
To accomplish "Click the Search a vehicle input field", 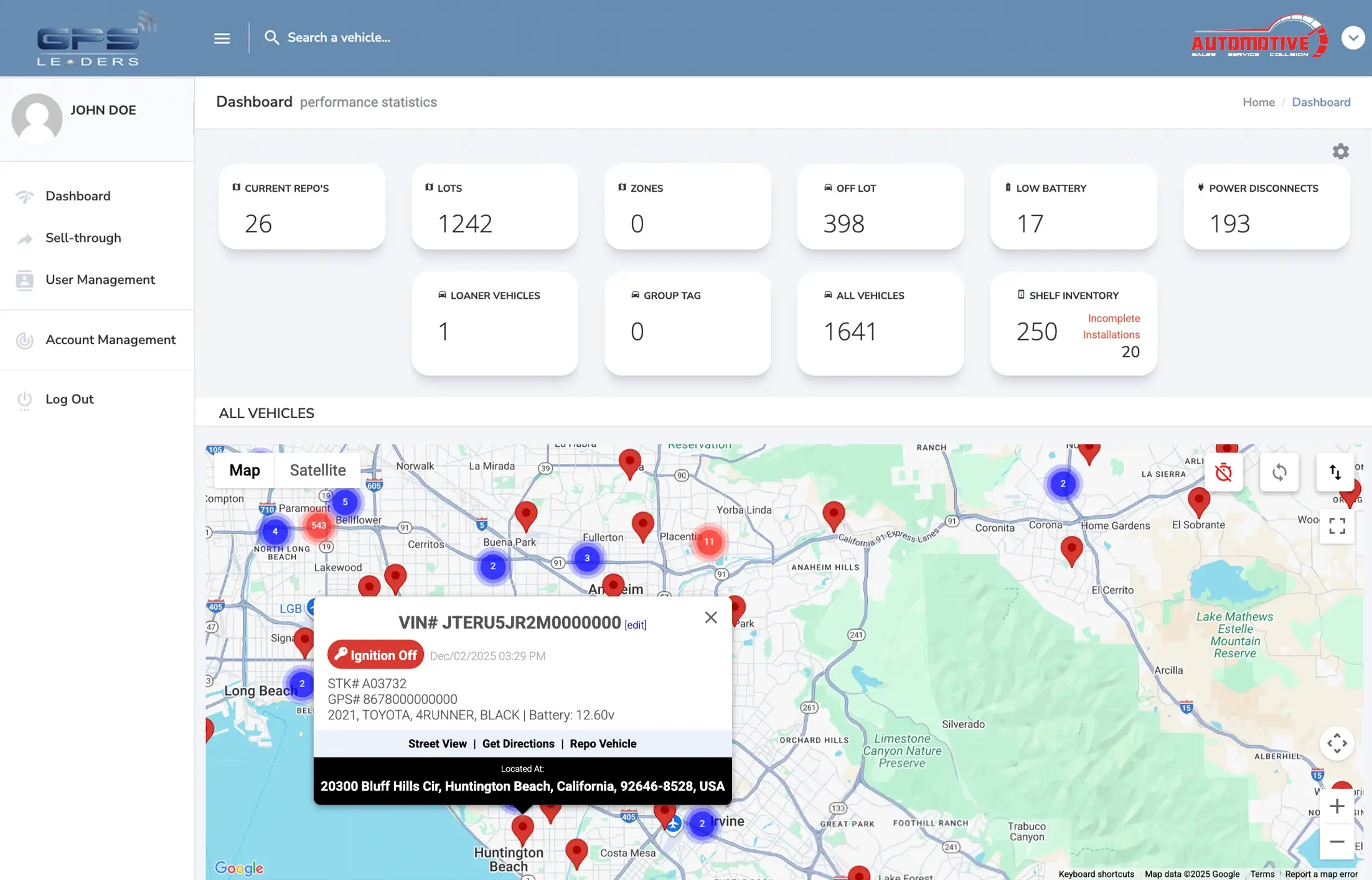I will (339, 37).
